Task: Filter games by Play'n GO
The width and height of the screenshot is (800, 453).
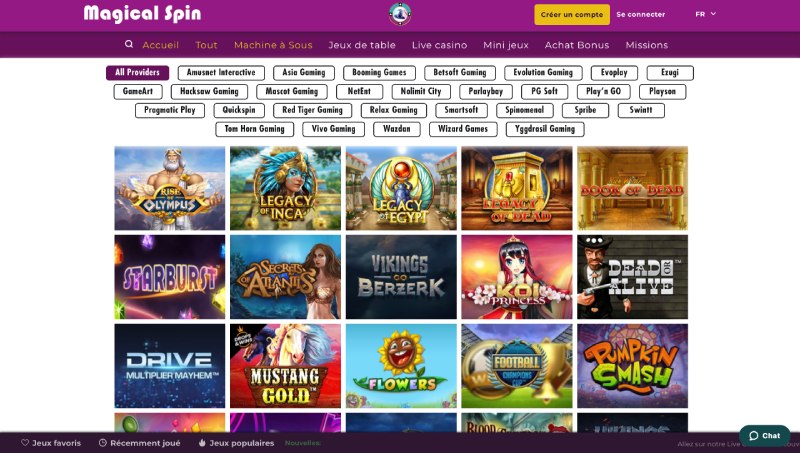Action: pyautogui.click(x=604, y=91)
